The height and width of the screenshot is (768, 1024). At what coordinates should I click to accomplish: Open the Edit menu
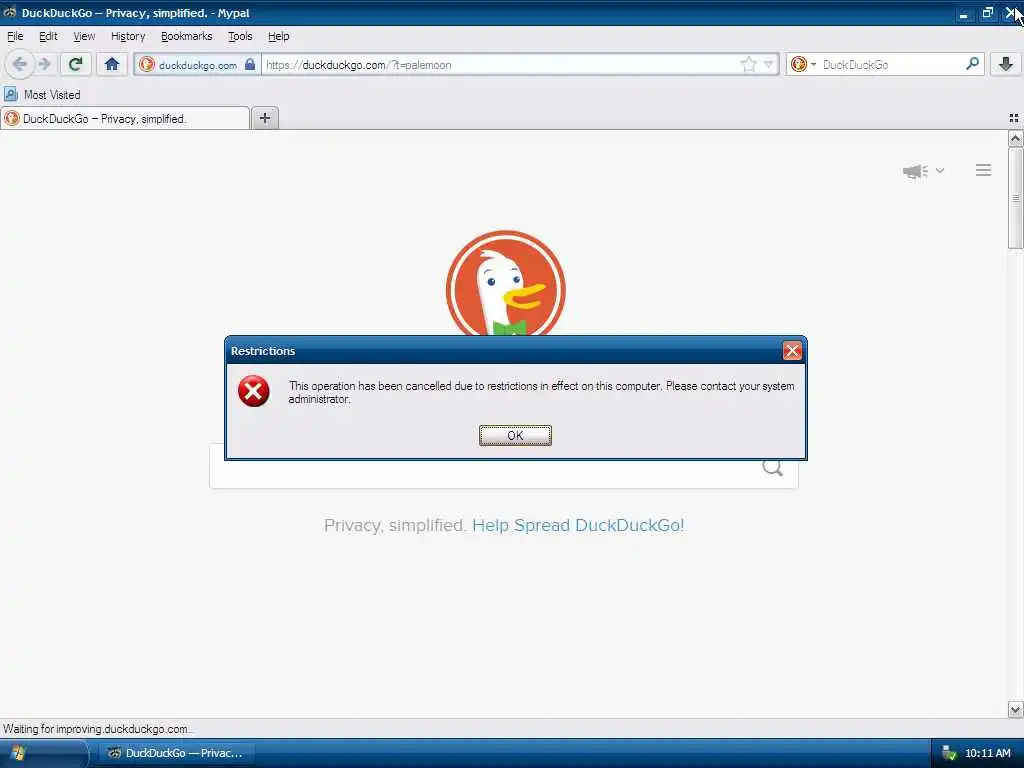(48, 36)
